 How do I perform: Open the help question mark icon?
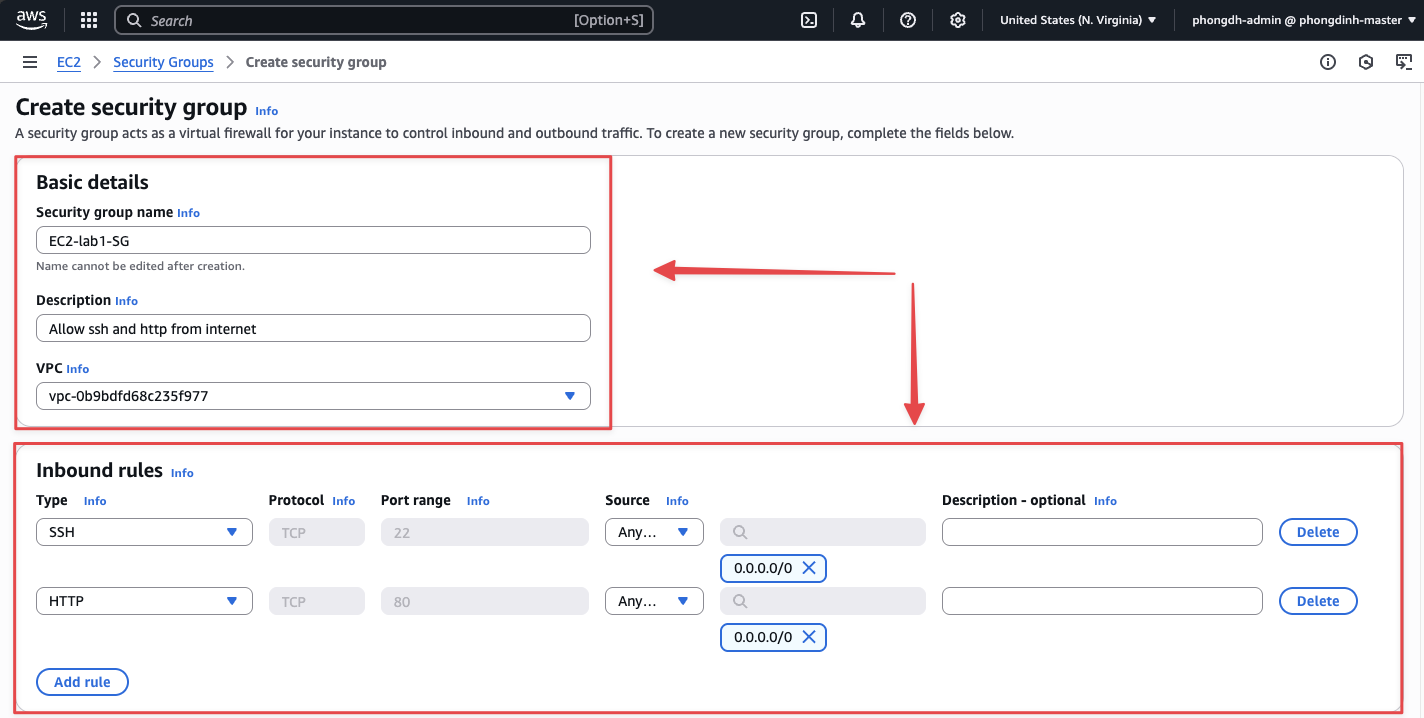908,20
